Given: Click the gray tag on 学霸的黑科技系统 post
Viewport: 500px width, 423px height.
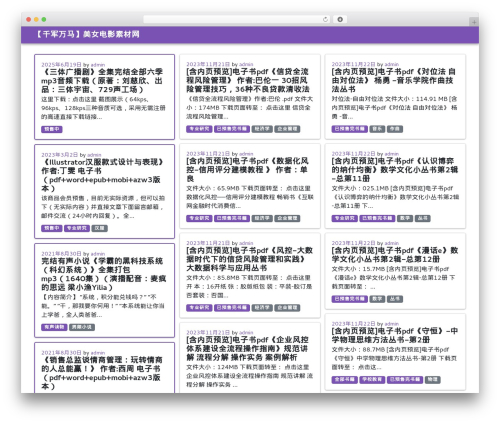Looking at the screenshot, I should [x=82, y=327].
